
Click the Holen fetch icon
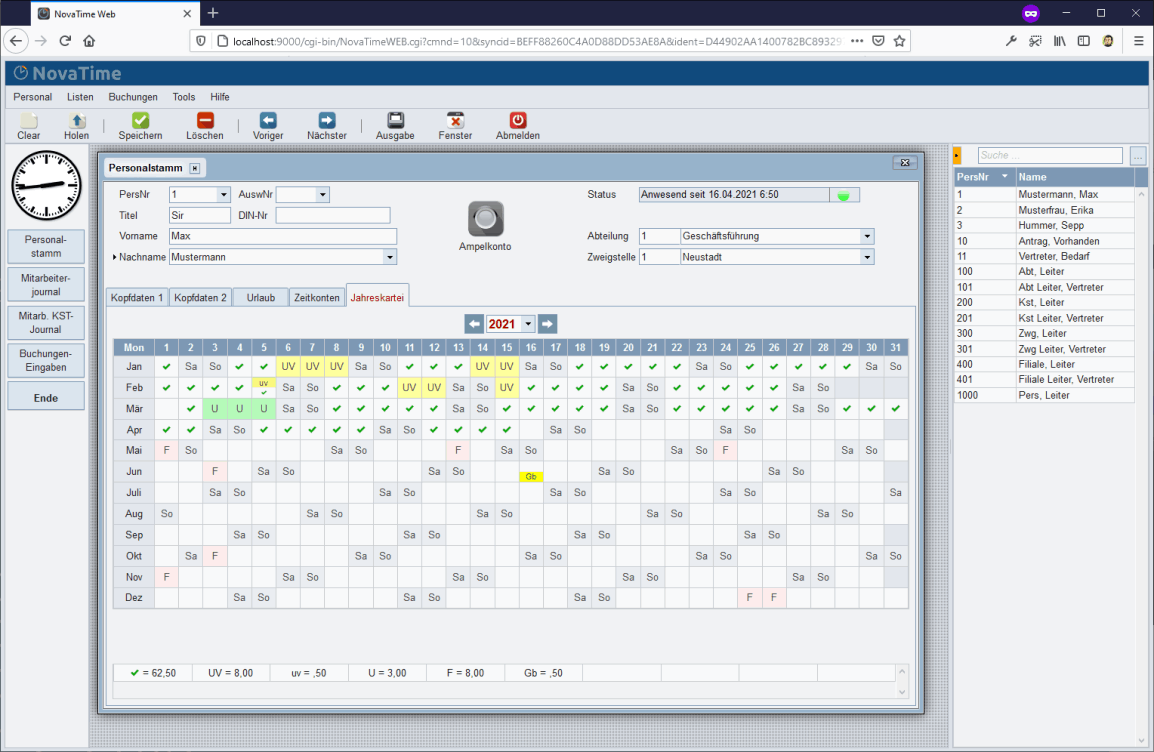[x=76, y=120]
